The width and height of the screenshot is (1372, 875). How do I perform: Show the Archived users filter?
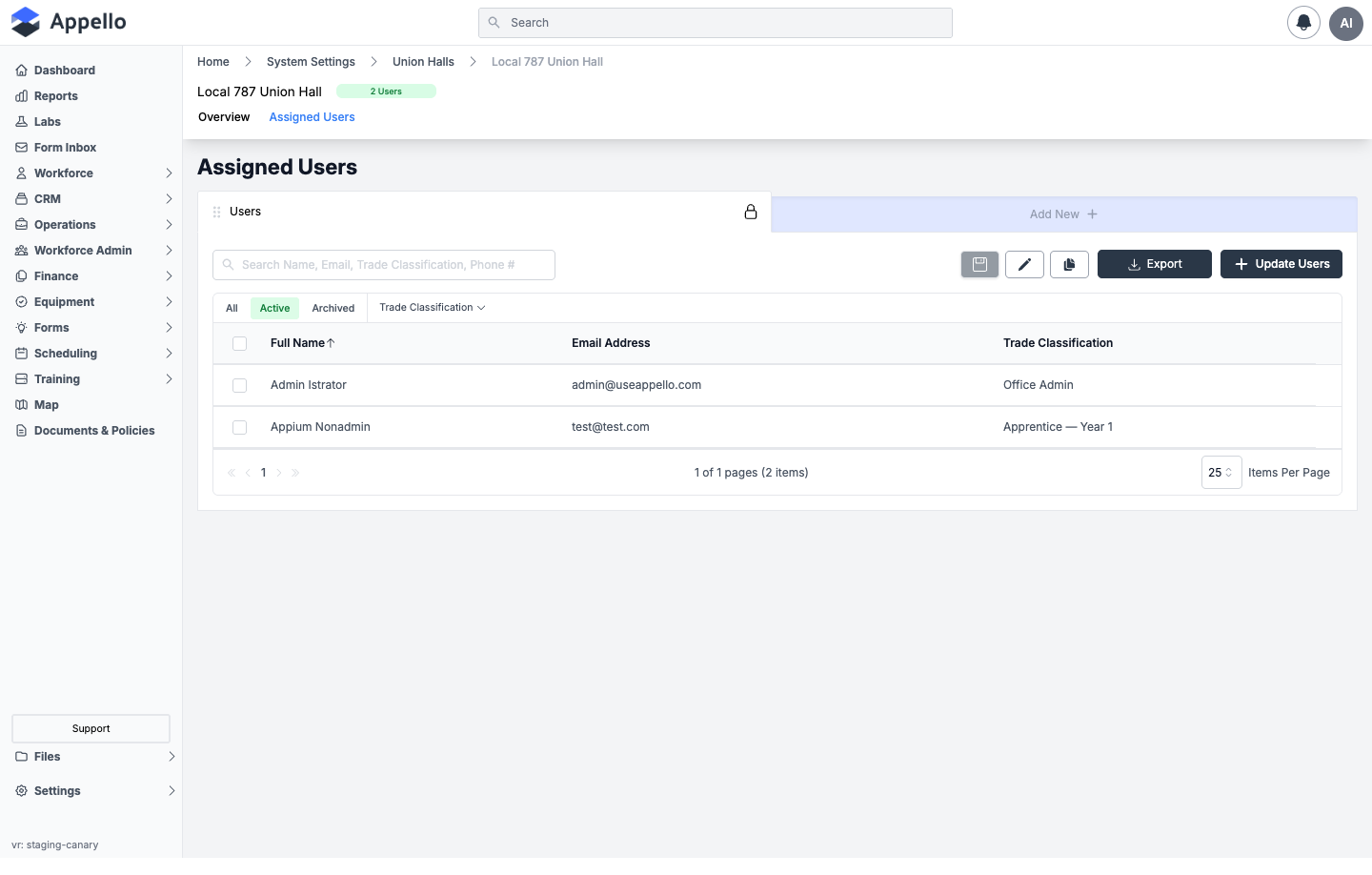click(333, 308)
